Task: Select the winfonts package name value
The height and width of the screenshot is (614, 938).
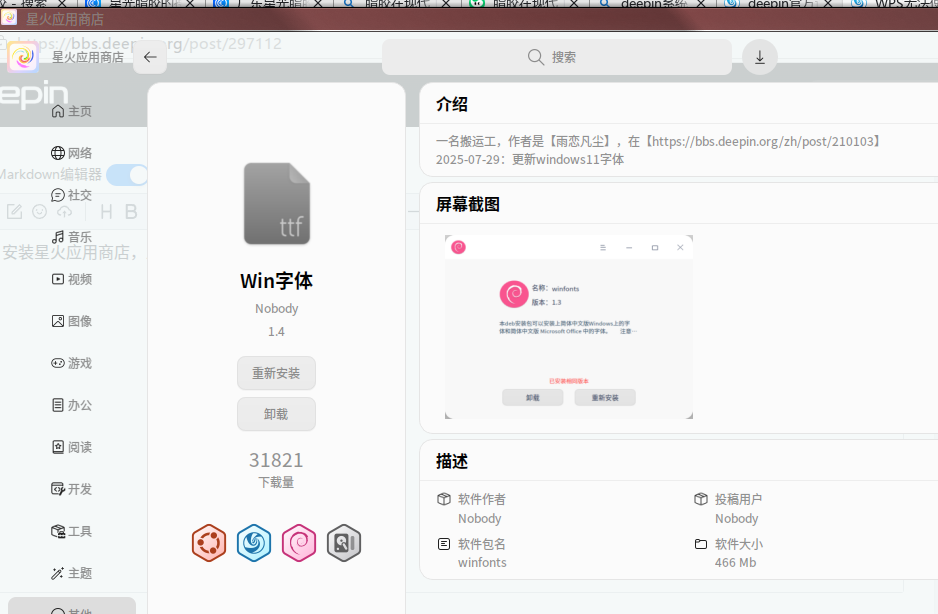Action: (x=482, y=563)
